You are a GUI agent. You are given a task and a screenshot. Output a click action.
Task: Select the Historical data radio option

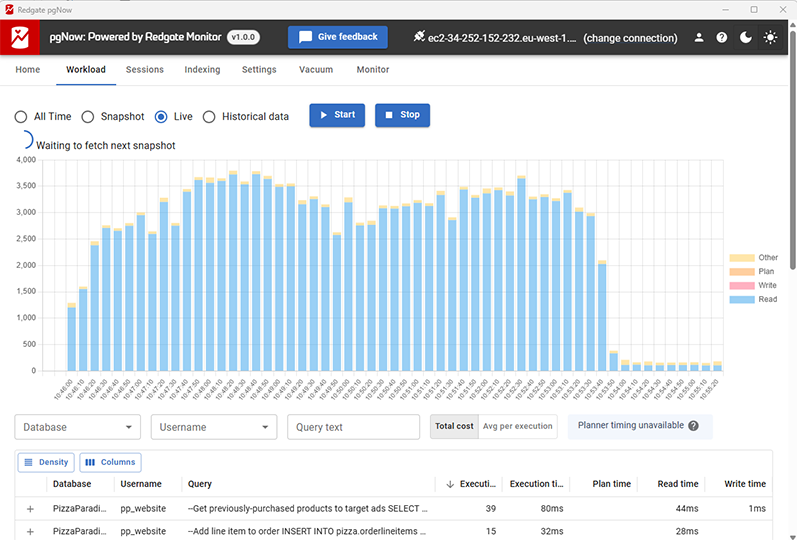[209, 117]
